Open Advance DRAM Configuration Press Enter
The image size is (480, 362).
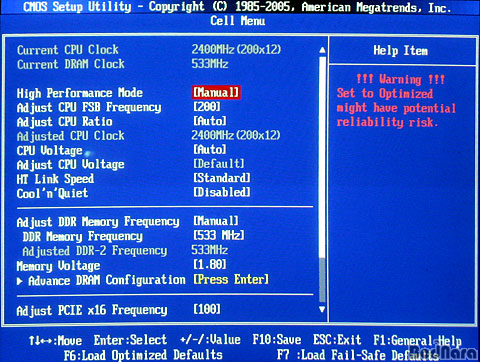click(x=231, y=279)
